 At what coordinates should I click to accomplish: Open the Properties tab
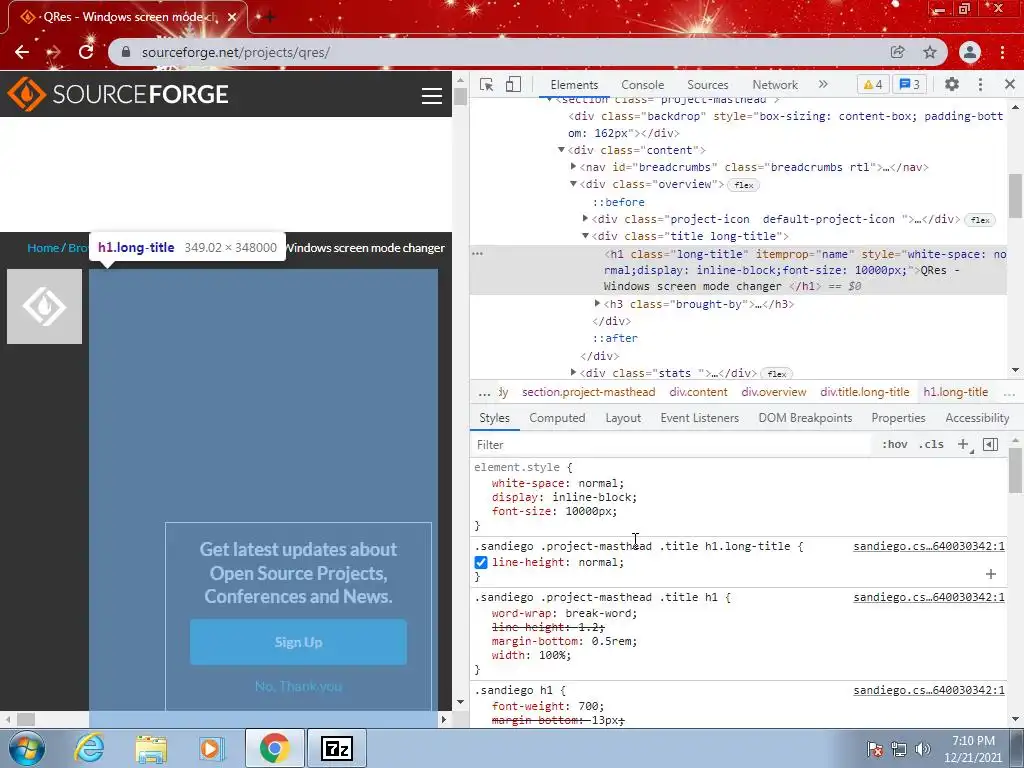tap(899, 418)
